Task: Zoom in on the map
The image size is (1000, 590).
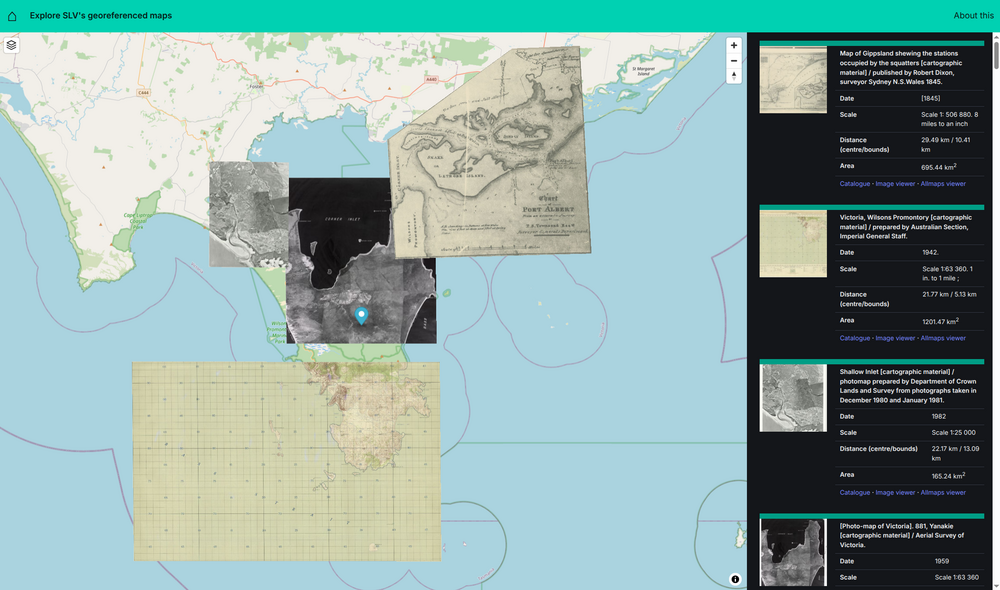Action: (734, 45)
